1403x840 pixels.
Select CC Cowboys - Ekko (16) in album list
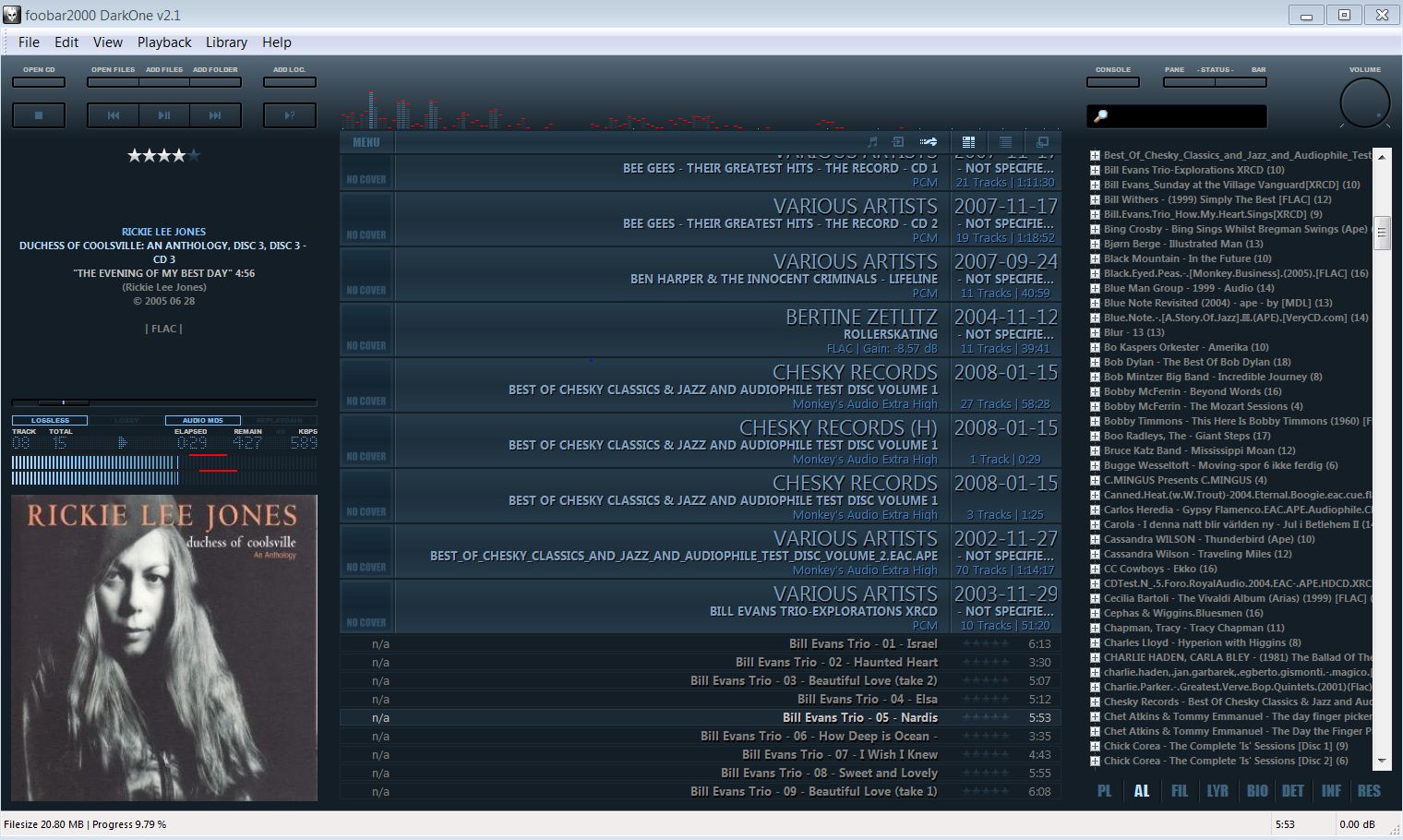pos(1160,569)
